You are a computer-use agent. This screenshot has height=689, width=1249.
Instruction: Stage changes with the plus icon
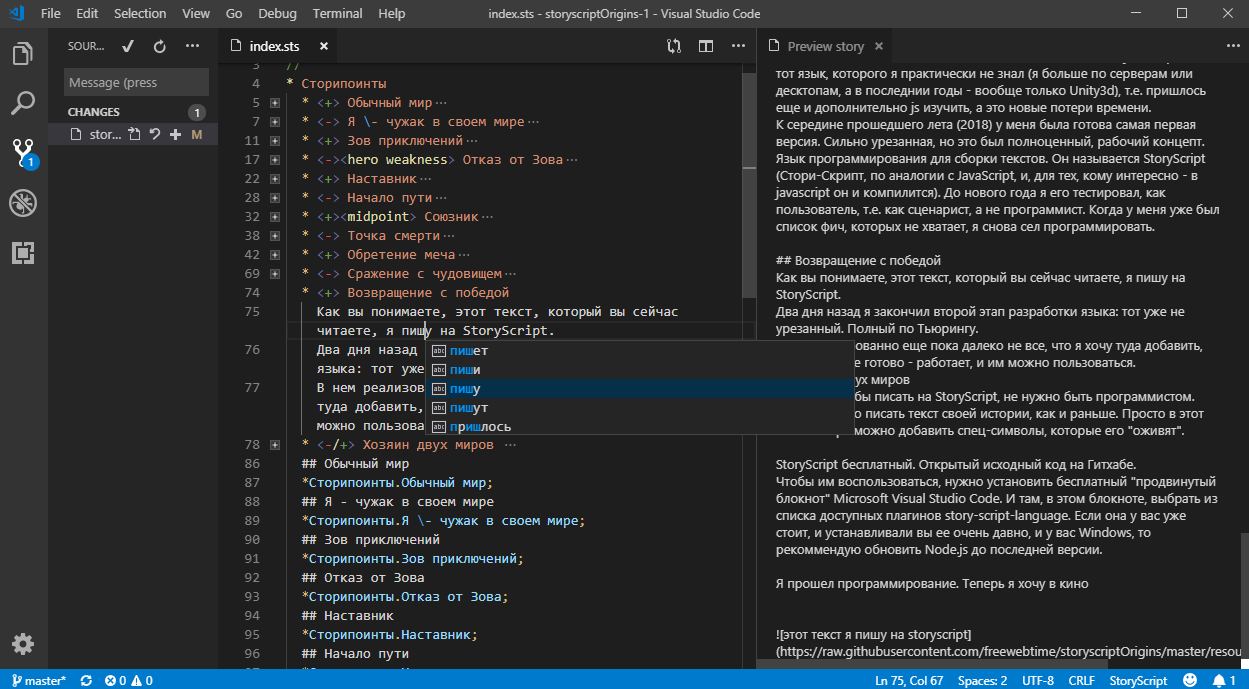pos(175,134)
